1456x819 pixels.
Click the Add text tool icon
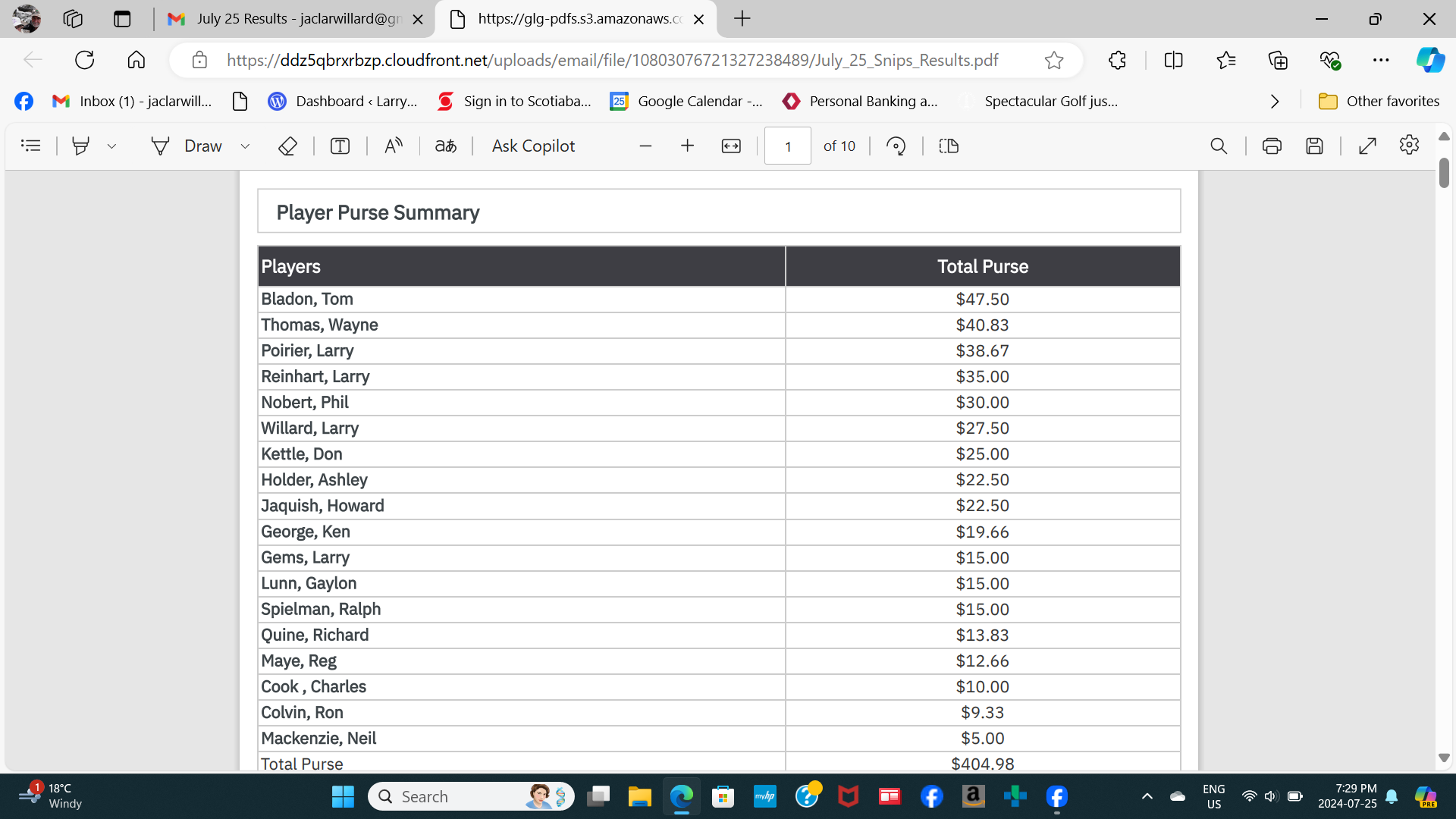pyautogui.click(x=340, y=146)
